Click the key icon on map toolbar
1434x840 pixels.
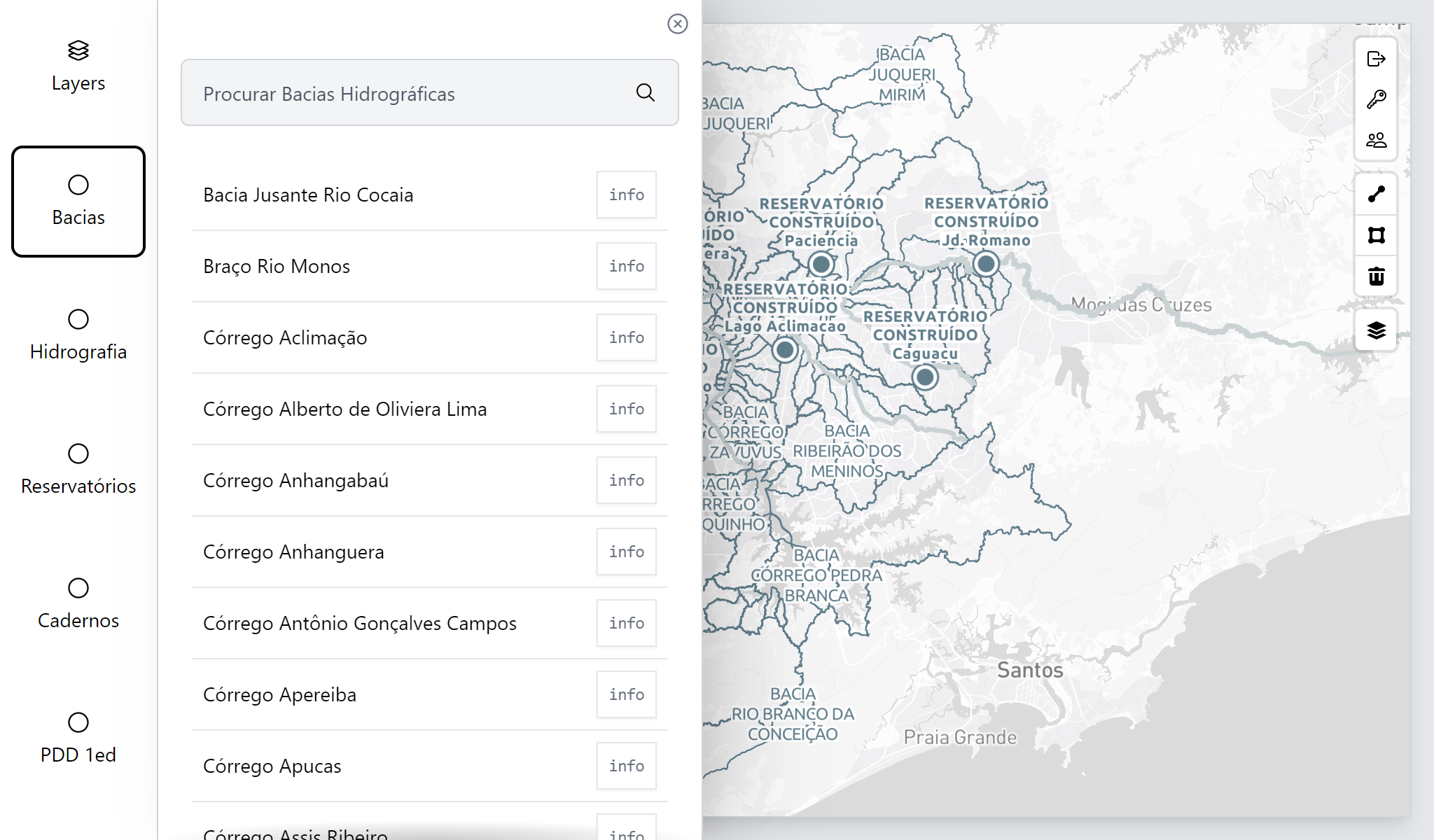click(1376, 99)
